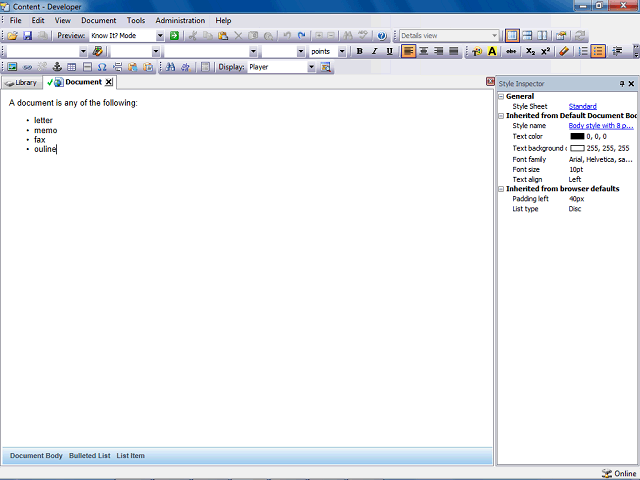Open help via the blue question mark icon

(x=382, y=36)
